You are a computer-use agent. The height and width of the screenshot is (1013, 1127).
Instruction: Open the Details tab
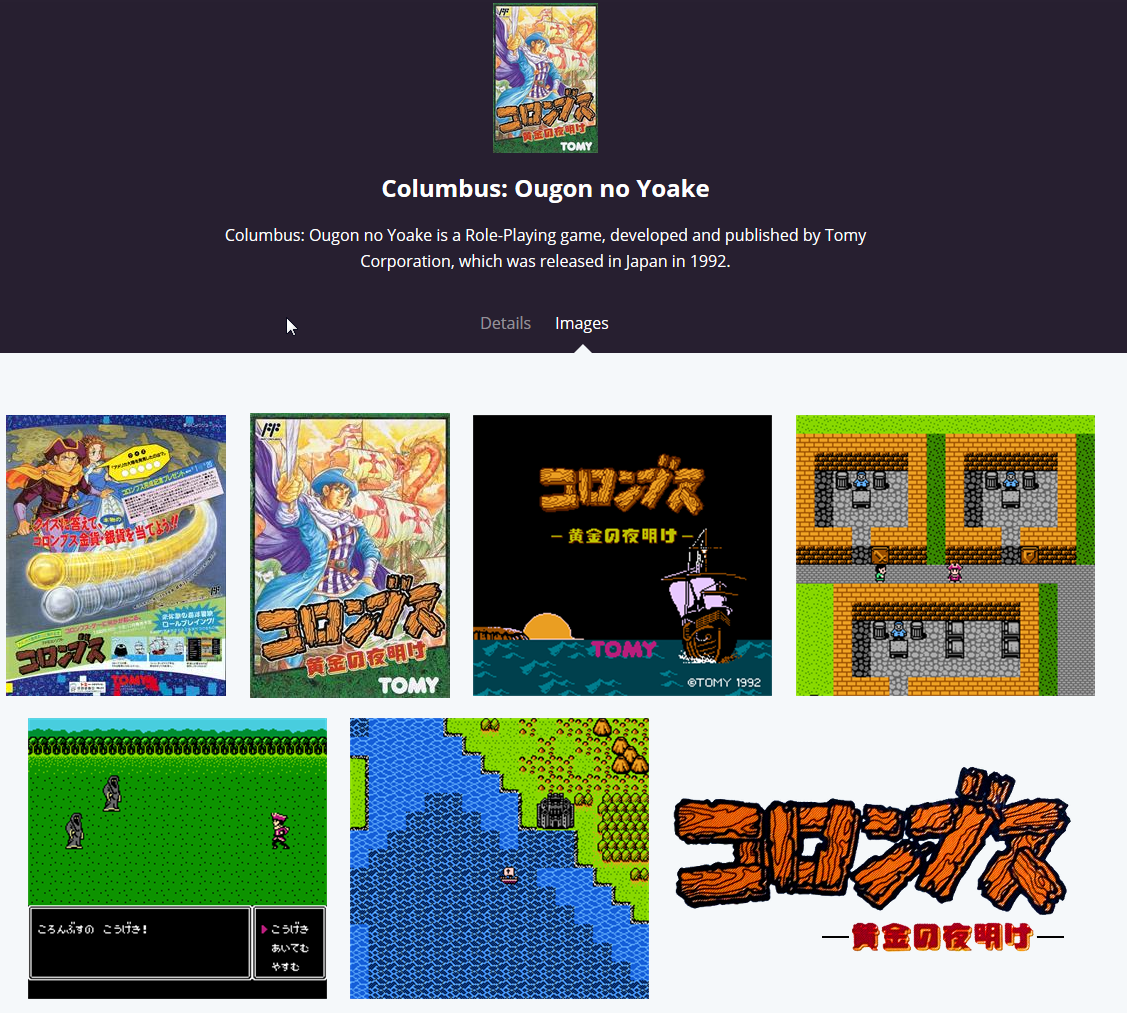505,324
